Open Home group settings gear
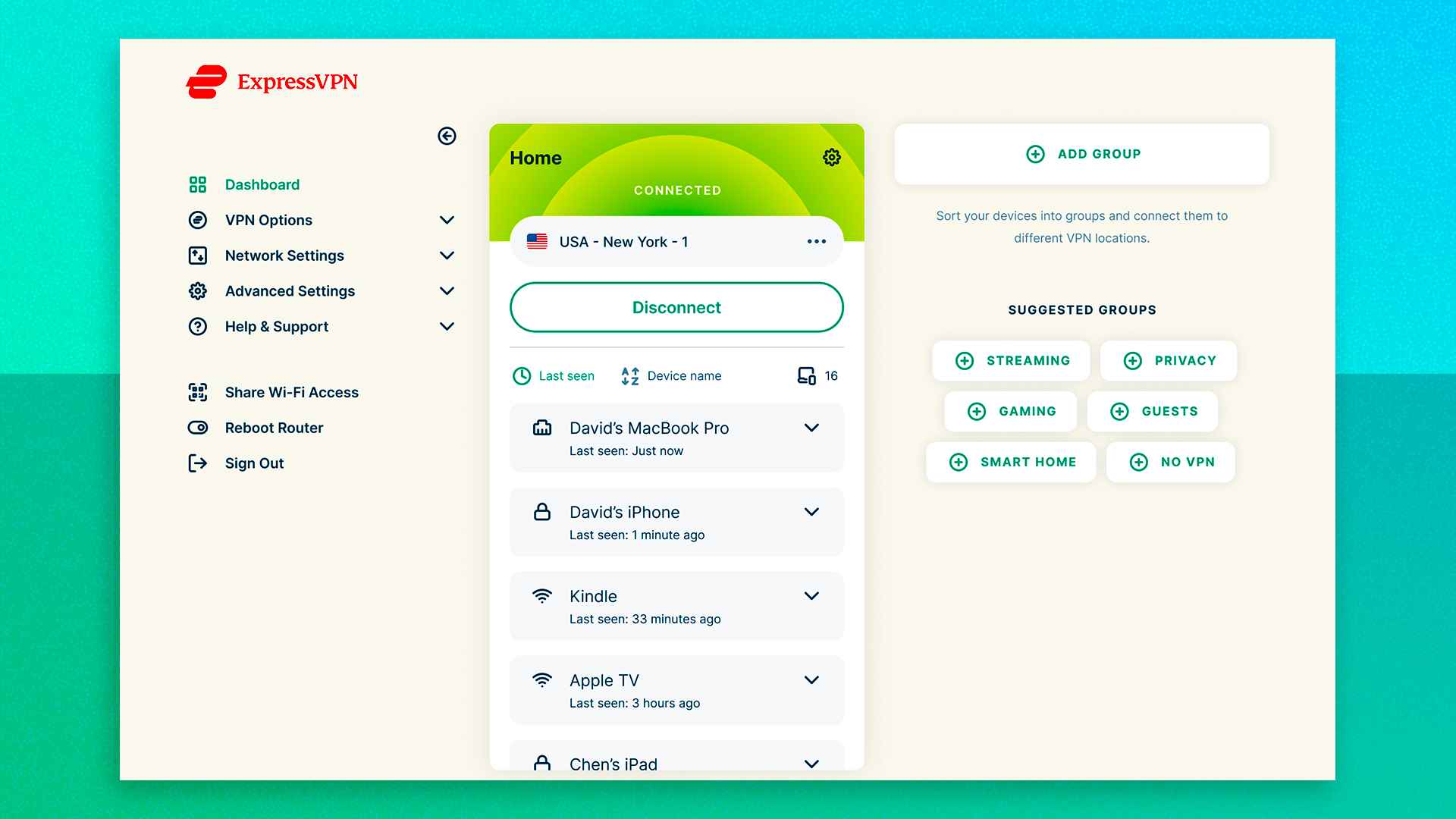1456x819 pixels. [x=832, y=157]
